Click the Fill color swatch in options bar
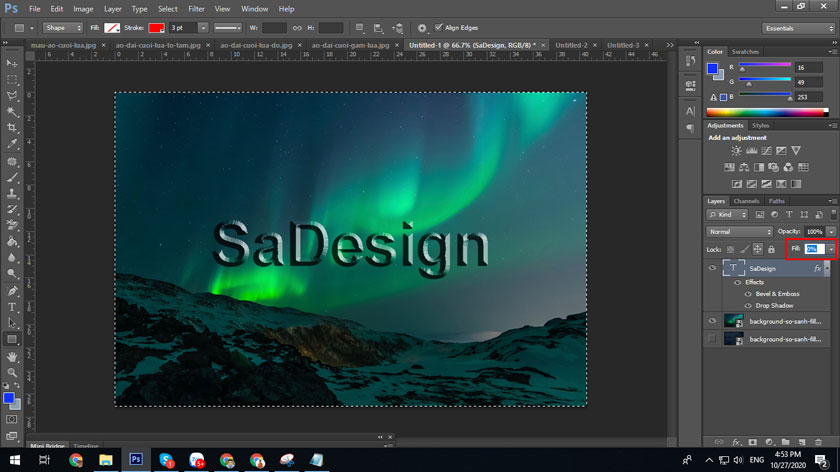 (112, 28)
